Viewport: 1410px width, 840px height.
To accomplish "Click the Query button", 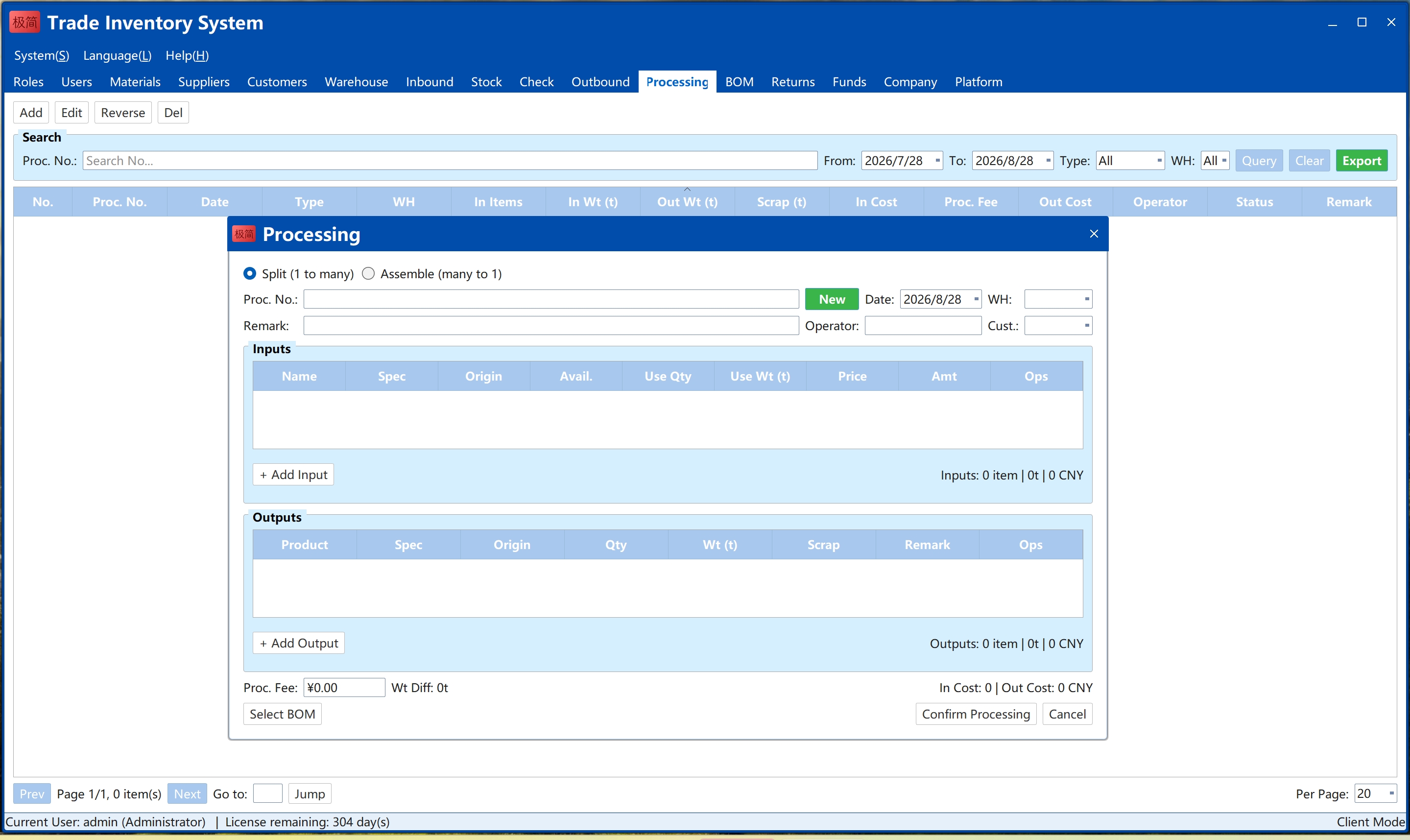I will pos(1259,161).
